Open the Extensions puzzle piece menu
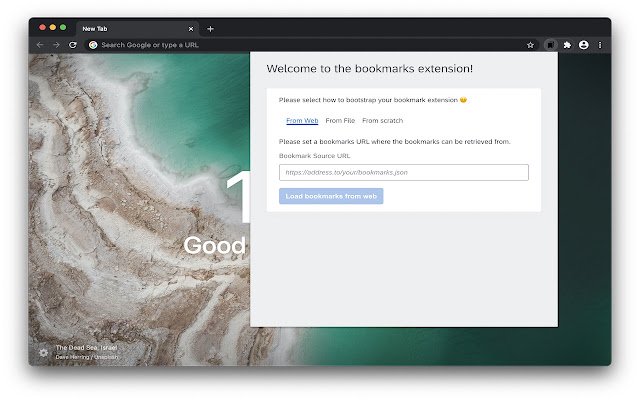Screen dimensions: 640x400 (567, 45)
